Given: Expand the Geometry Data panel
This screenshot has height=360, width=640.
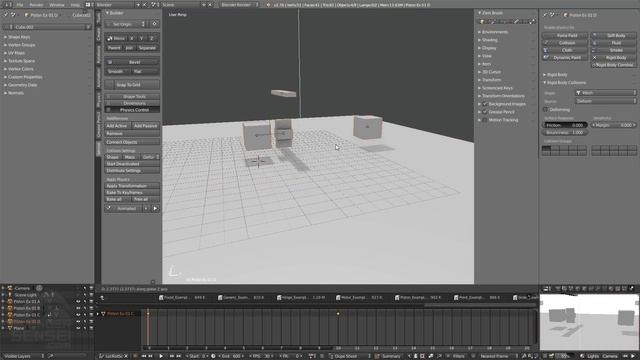Looking at the screenshot, I should tap(22, 85).
